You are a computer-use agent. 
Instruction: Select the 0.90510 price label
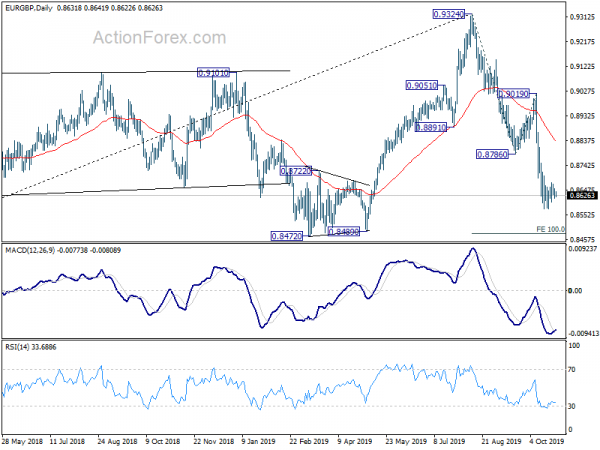pos(422,85)
